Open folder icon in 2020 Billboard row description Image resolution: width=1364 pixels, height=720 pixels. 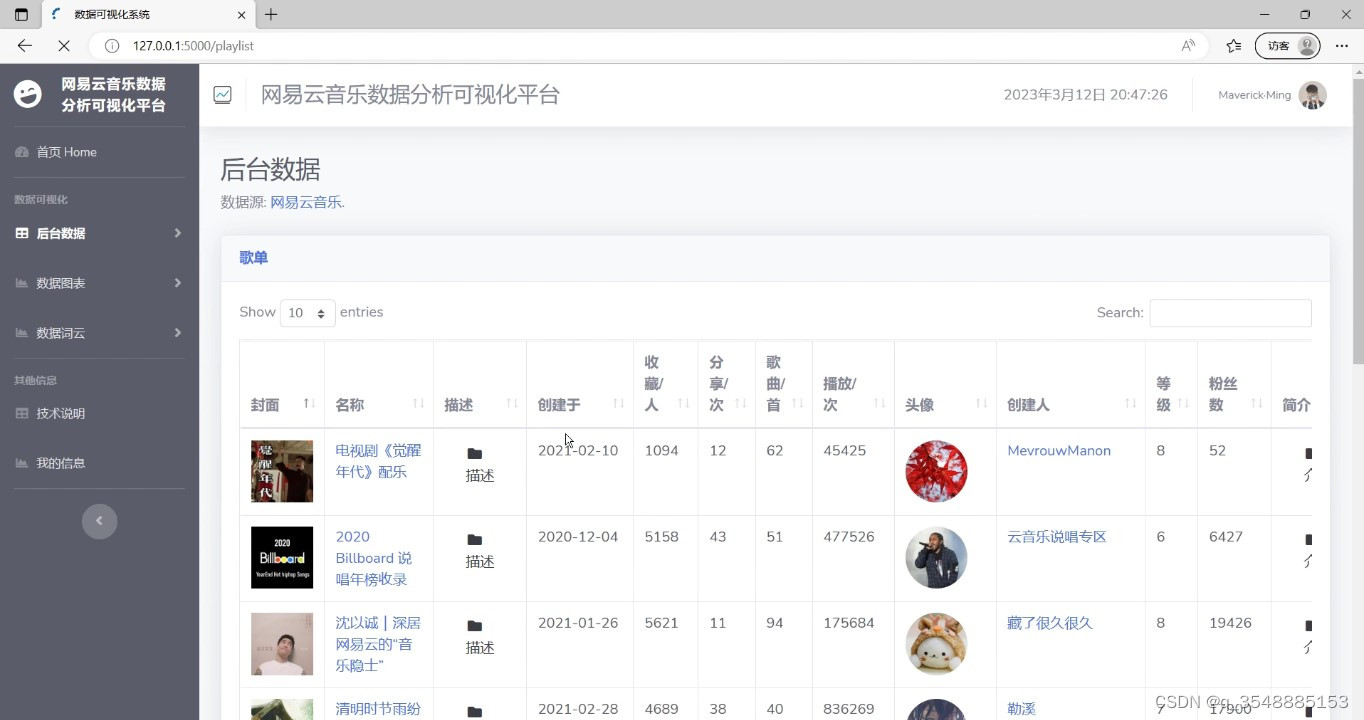475,540
